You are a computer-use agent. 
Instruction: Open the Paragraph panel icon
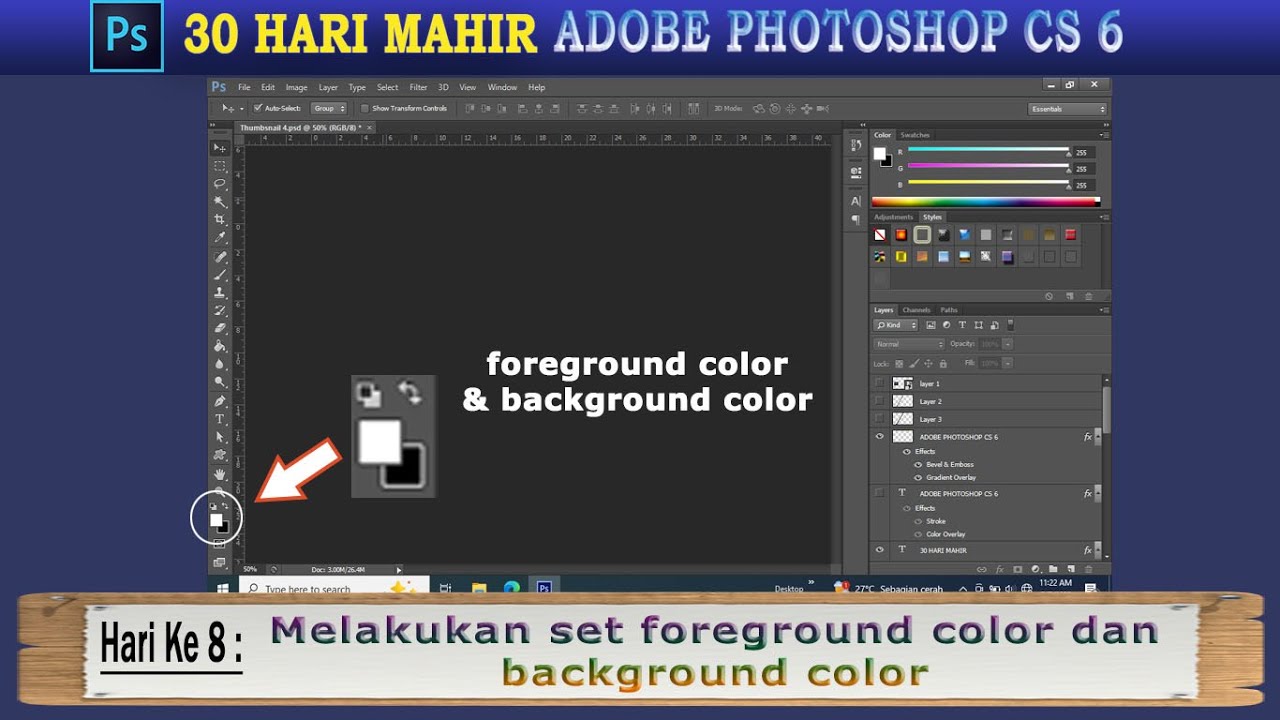pyautogui.click(x=856, y=219)
